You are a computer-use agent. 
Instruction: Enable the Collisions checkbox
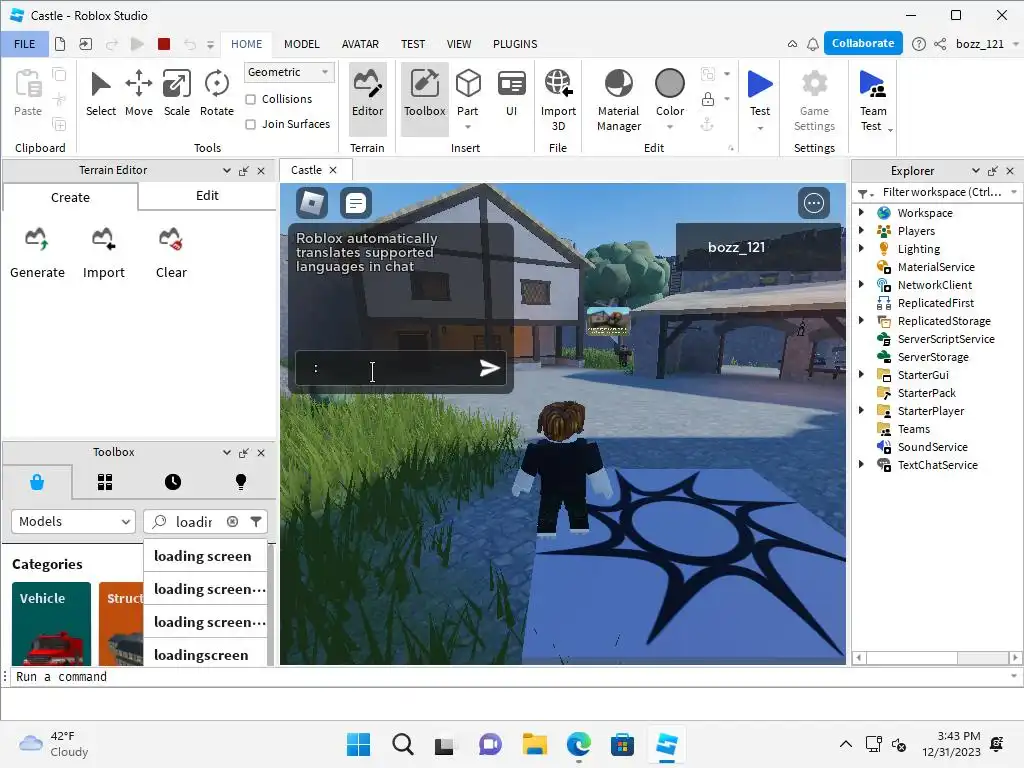tap(250, 99)
